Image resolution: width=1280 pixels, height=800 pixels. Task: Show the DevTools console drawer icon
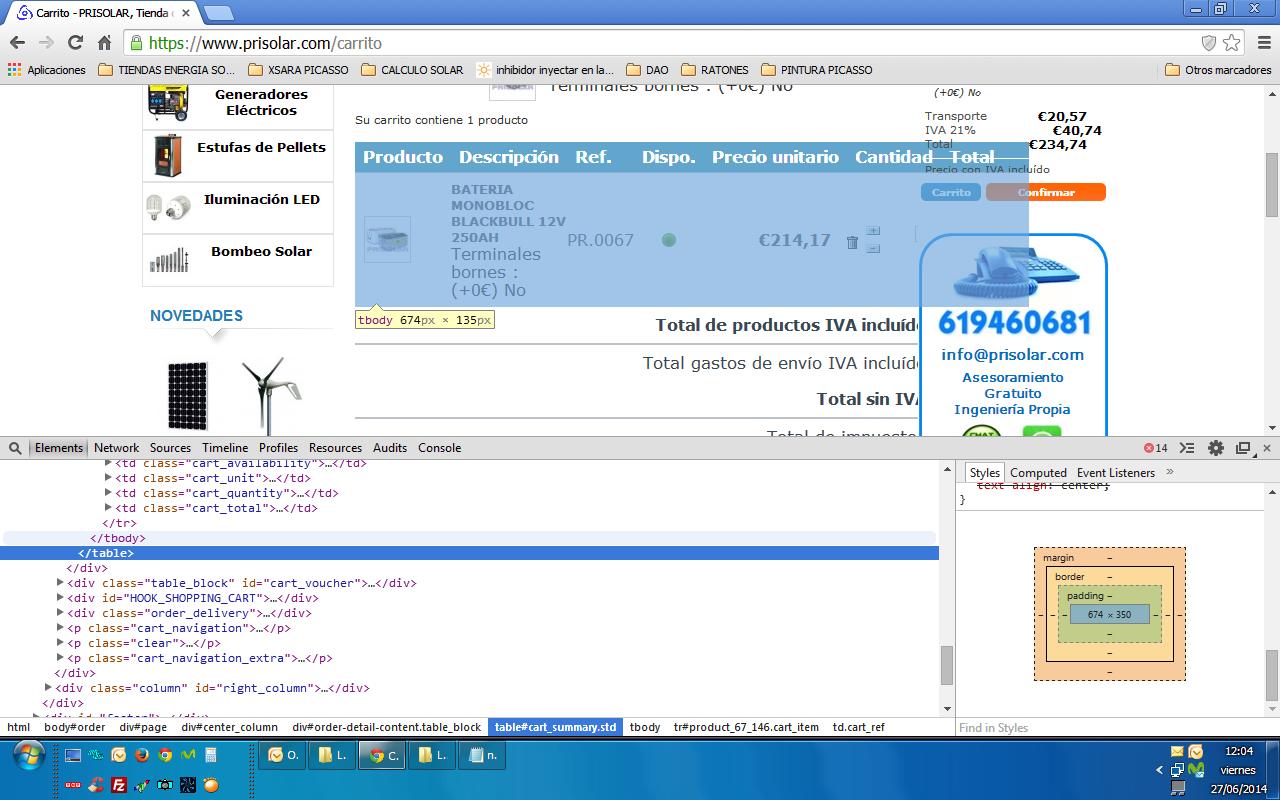tap(1187, 448)
